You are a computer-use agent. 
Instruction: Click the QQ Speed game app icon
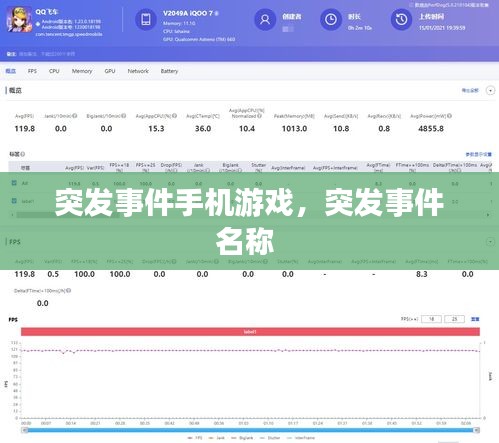tap(19, 19)
